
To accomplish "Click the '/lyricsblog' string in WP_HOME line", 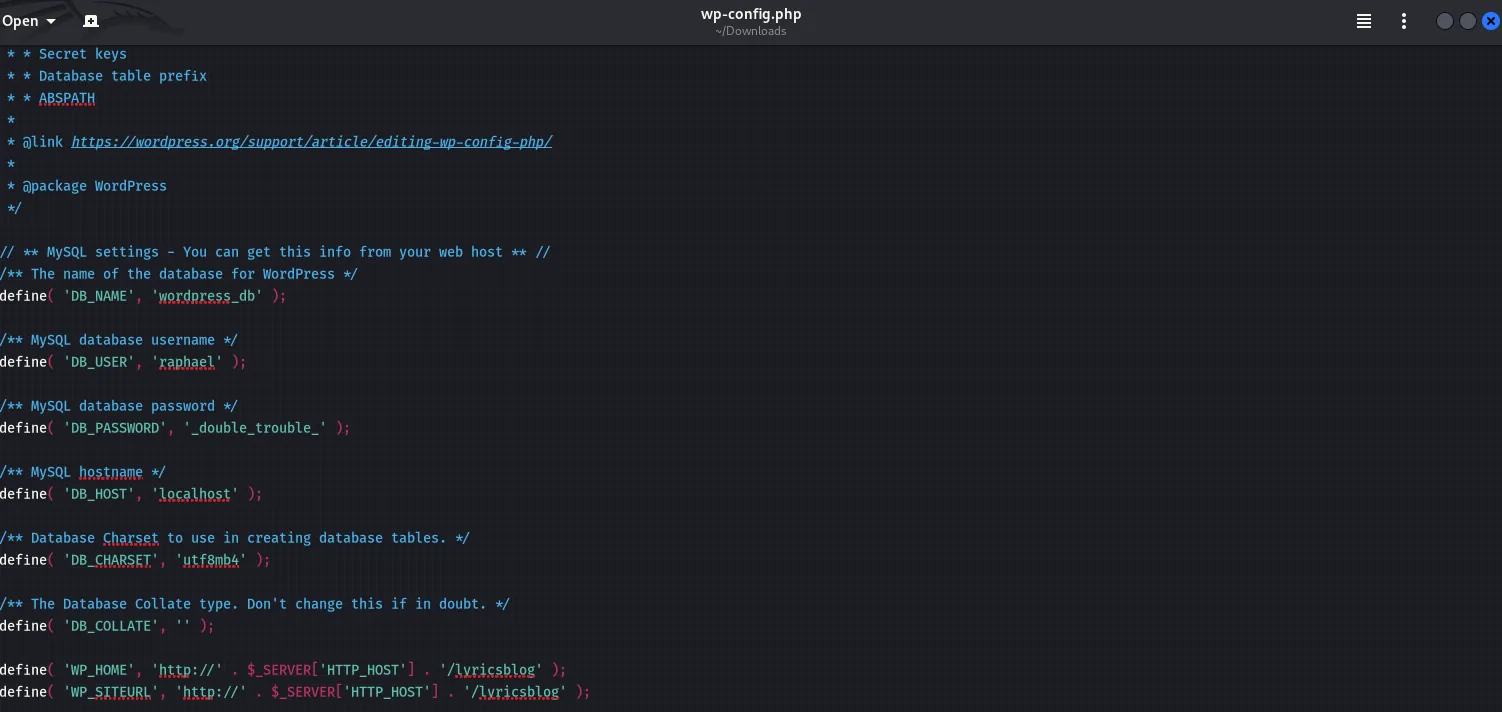I will point(491,670).
